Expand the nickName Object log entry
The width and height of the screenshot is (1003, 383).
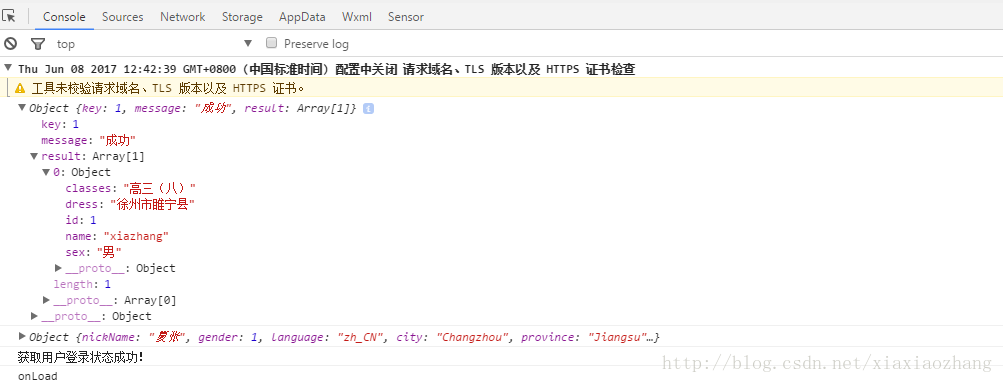click(22, 336)
